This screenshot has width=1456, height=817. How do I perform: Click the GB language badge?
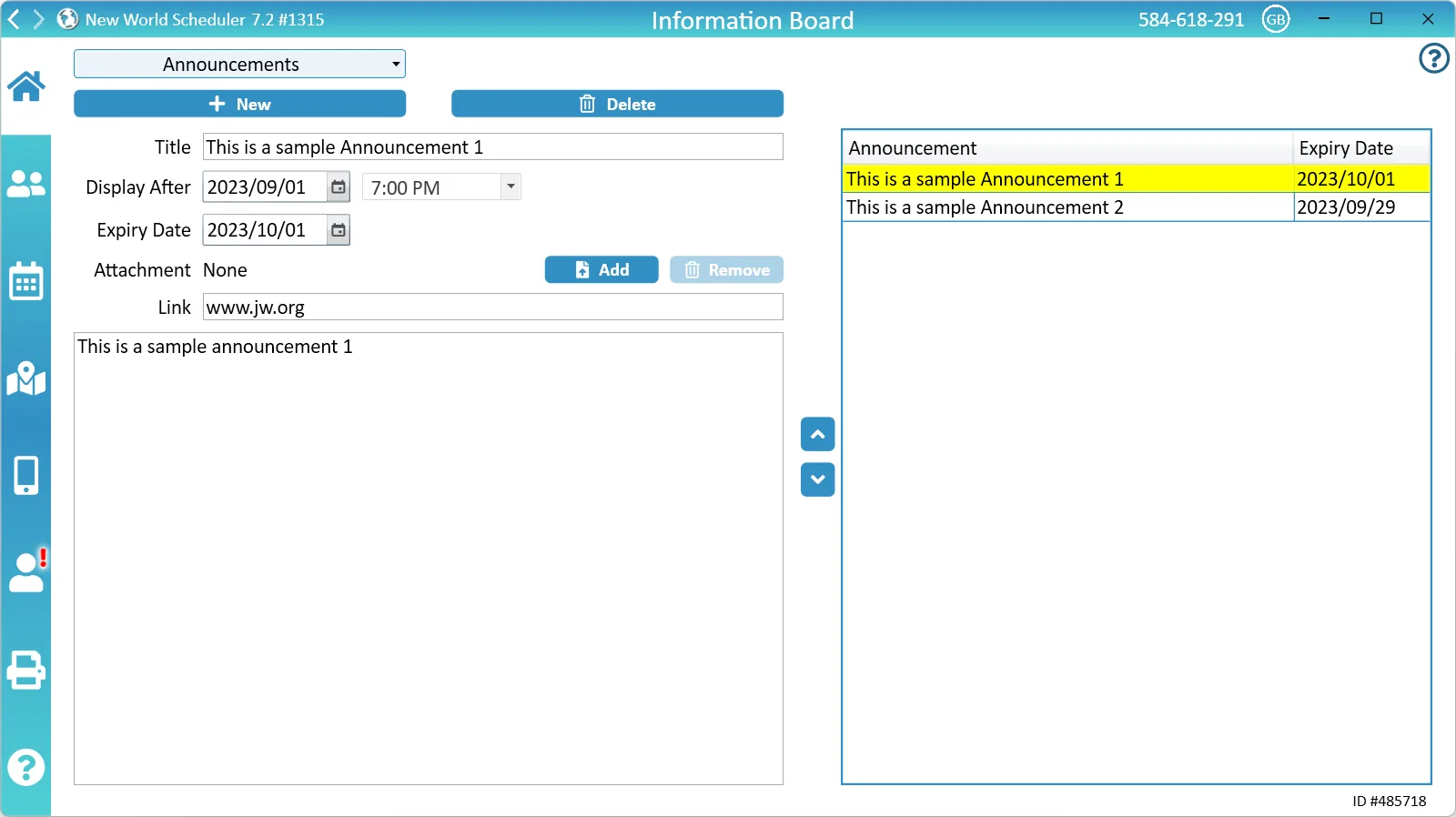pos(1276,19)
